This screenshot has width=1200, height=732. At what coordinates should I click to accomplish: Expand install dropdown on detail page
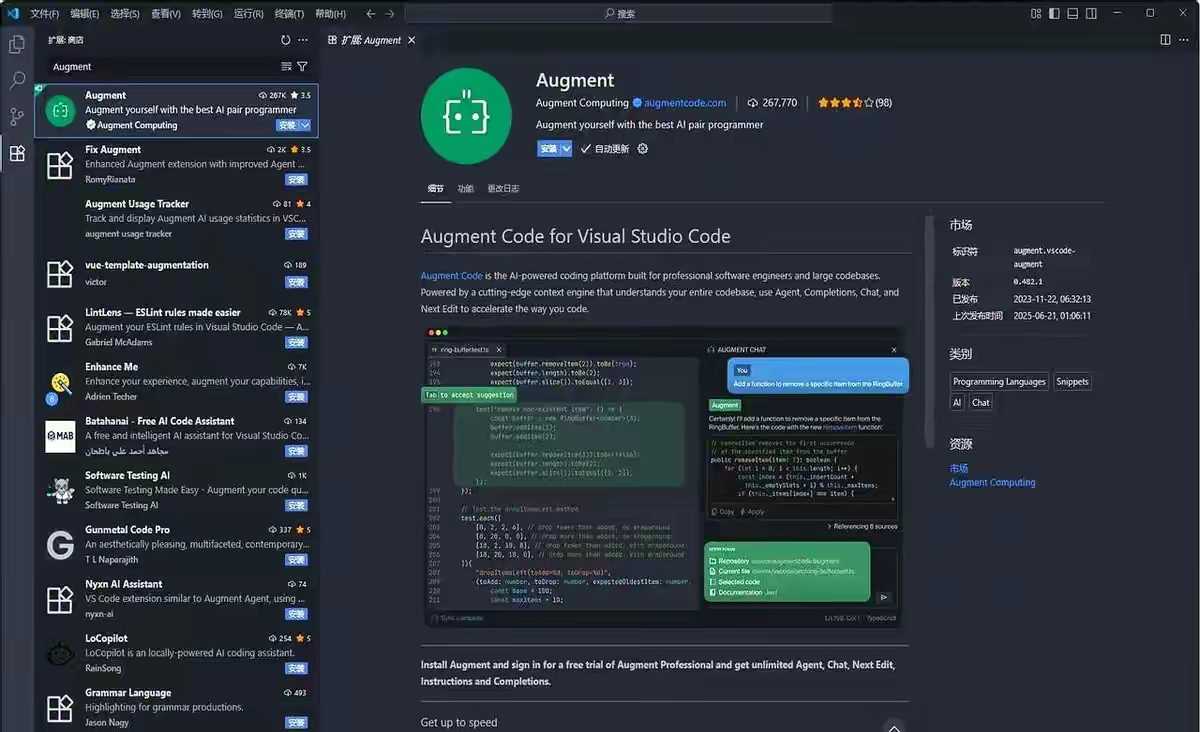[566, 149]
